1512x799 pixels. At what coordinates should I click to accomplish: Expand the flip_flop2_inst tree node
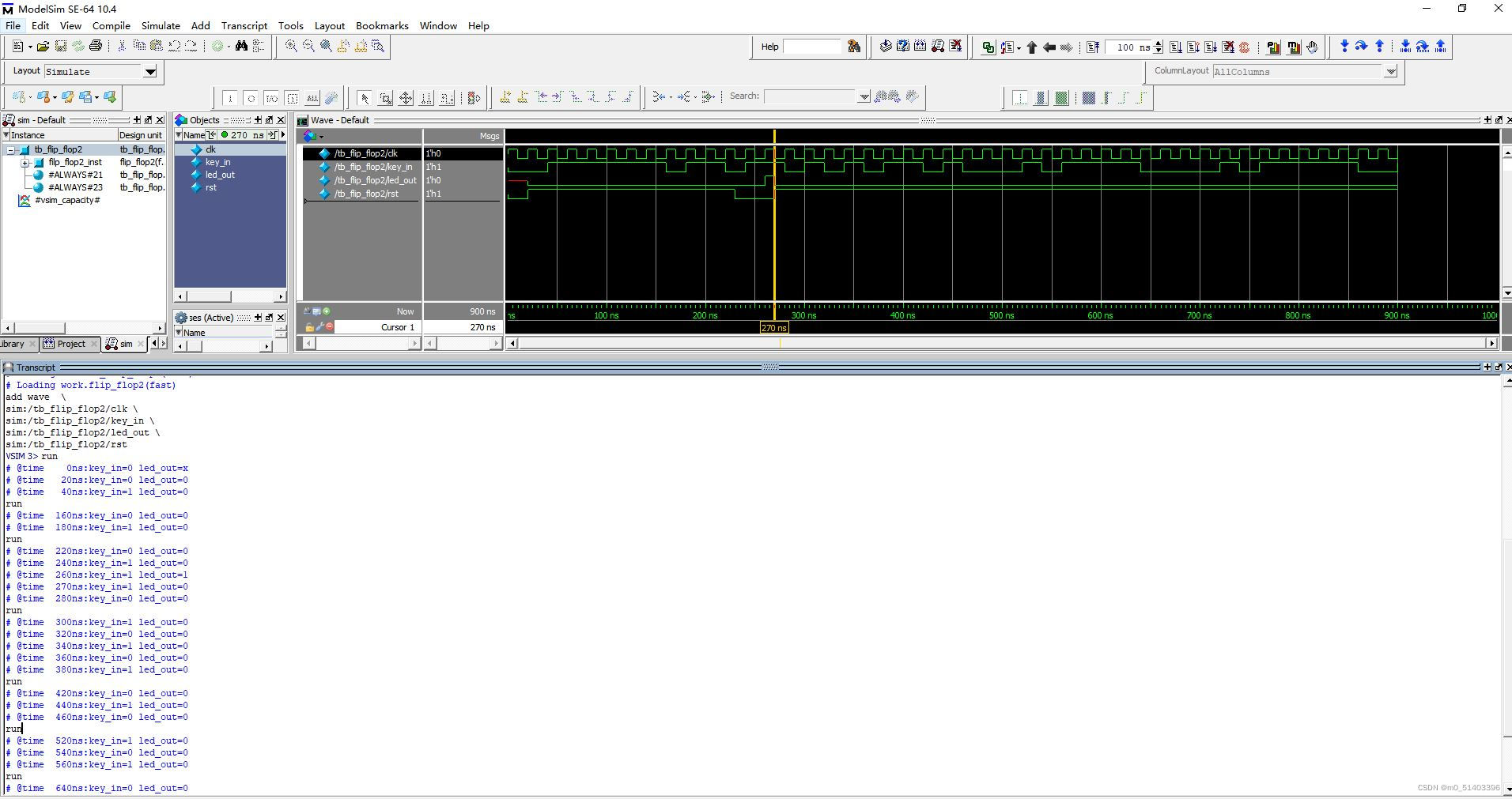[x=25, y=162]
